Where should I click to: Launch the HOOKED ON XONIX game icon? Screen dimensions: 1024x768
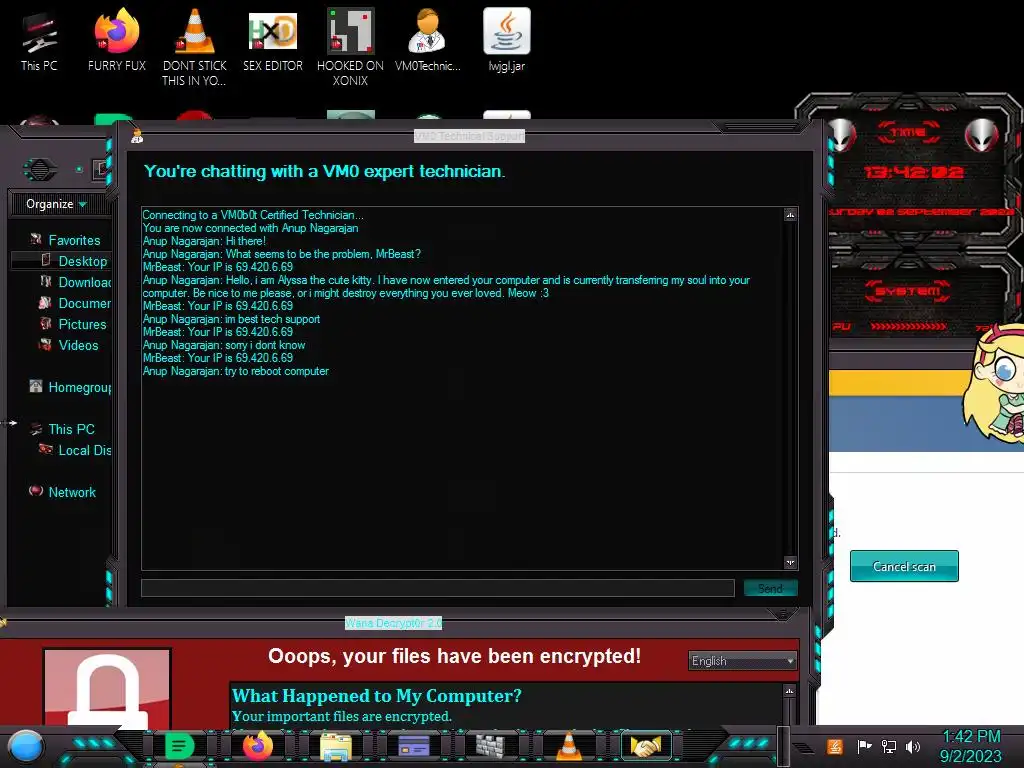click(x=350, y=47)
